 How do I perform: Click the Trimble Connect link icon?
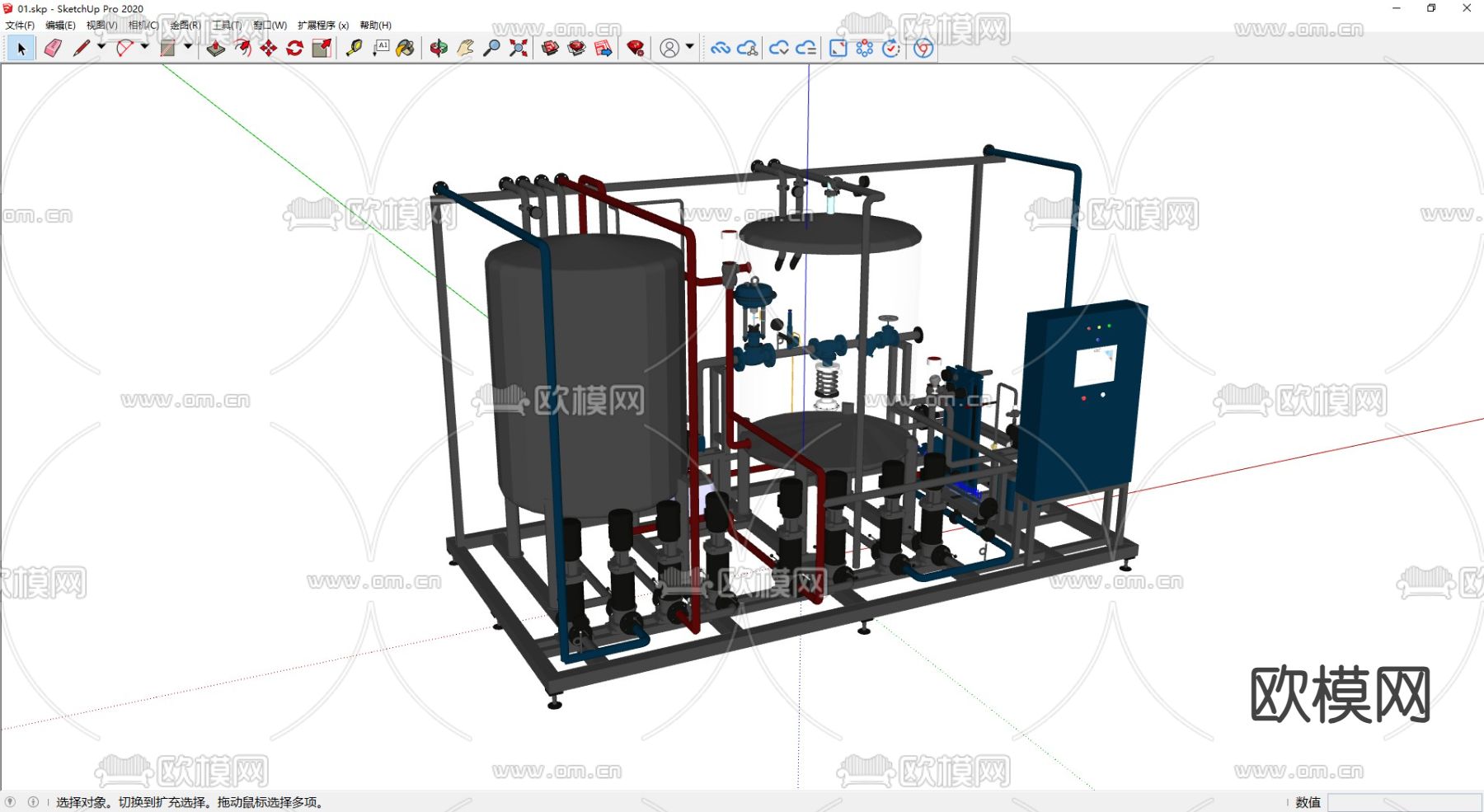(721, 49)
